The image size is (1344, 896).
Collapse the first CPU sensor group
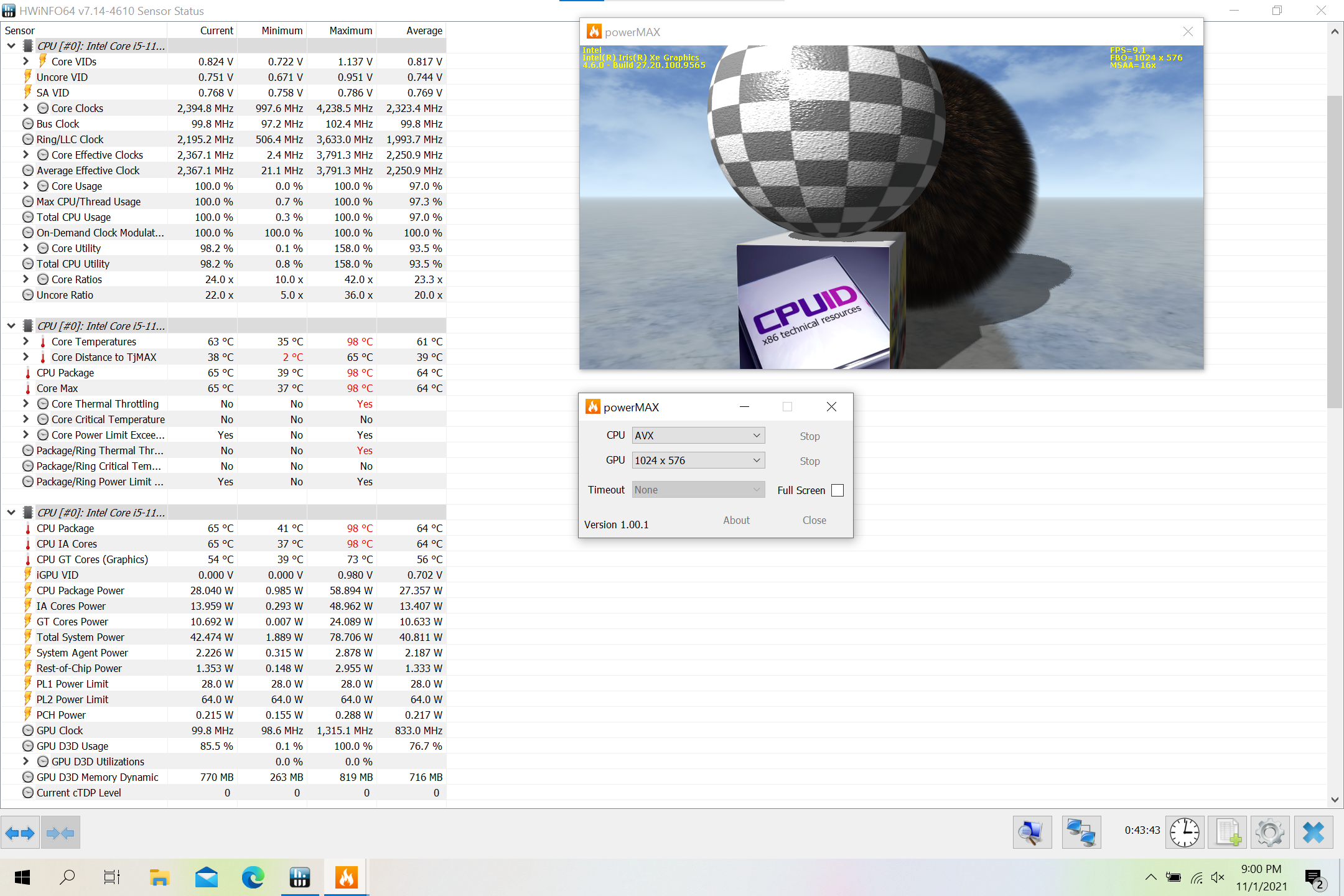point(11,46)
